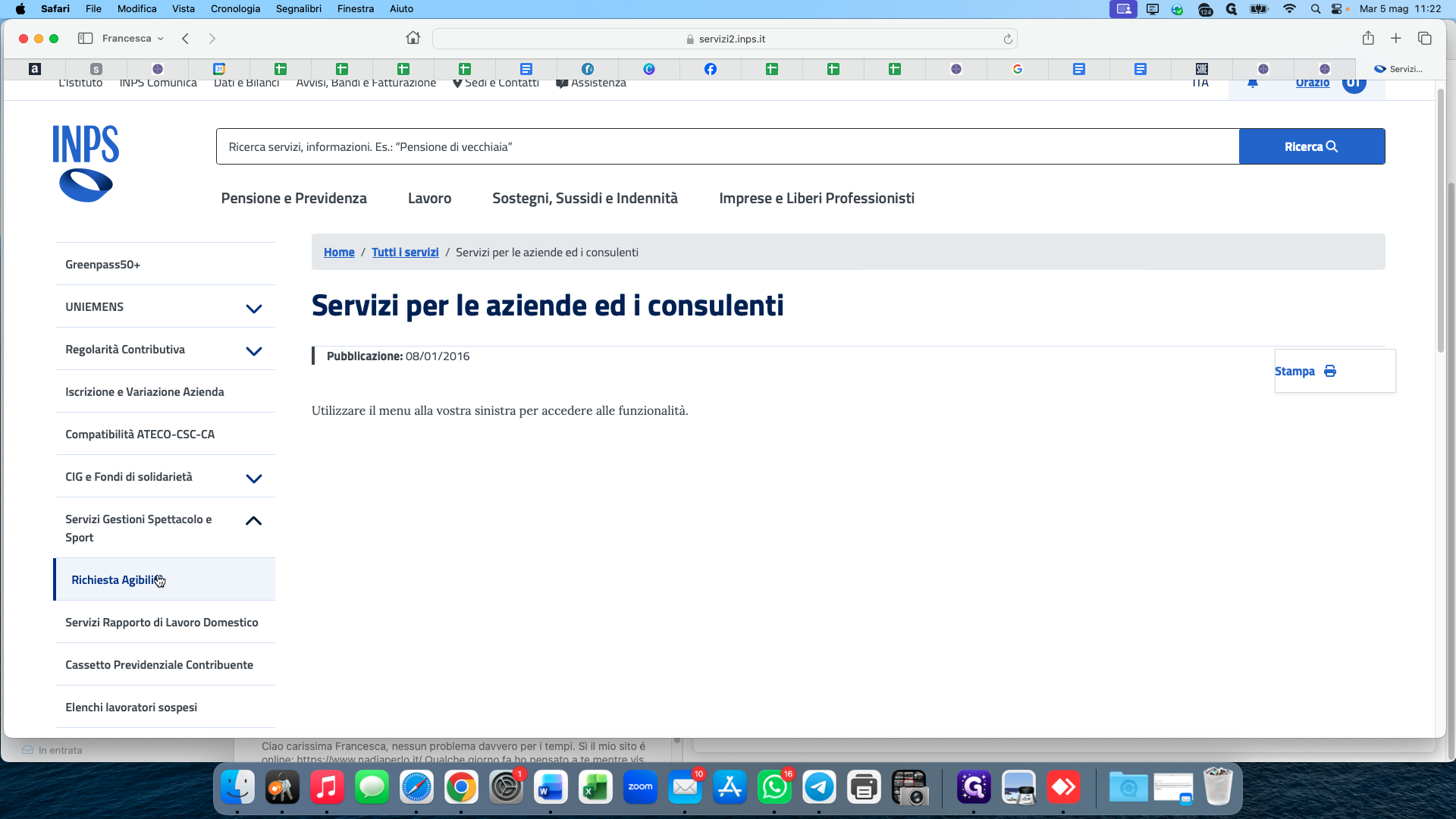Viewport: 1456px width, 819px height.
Task: Click the Safari home icon
Action: click(413, 38)
